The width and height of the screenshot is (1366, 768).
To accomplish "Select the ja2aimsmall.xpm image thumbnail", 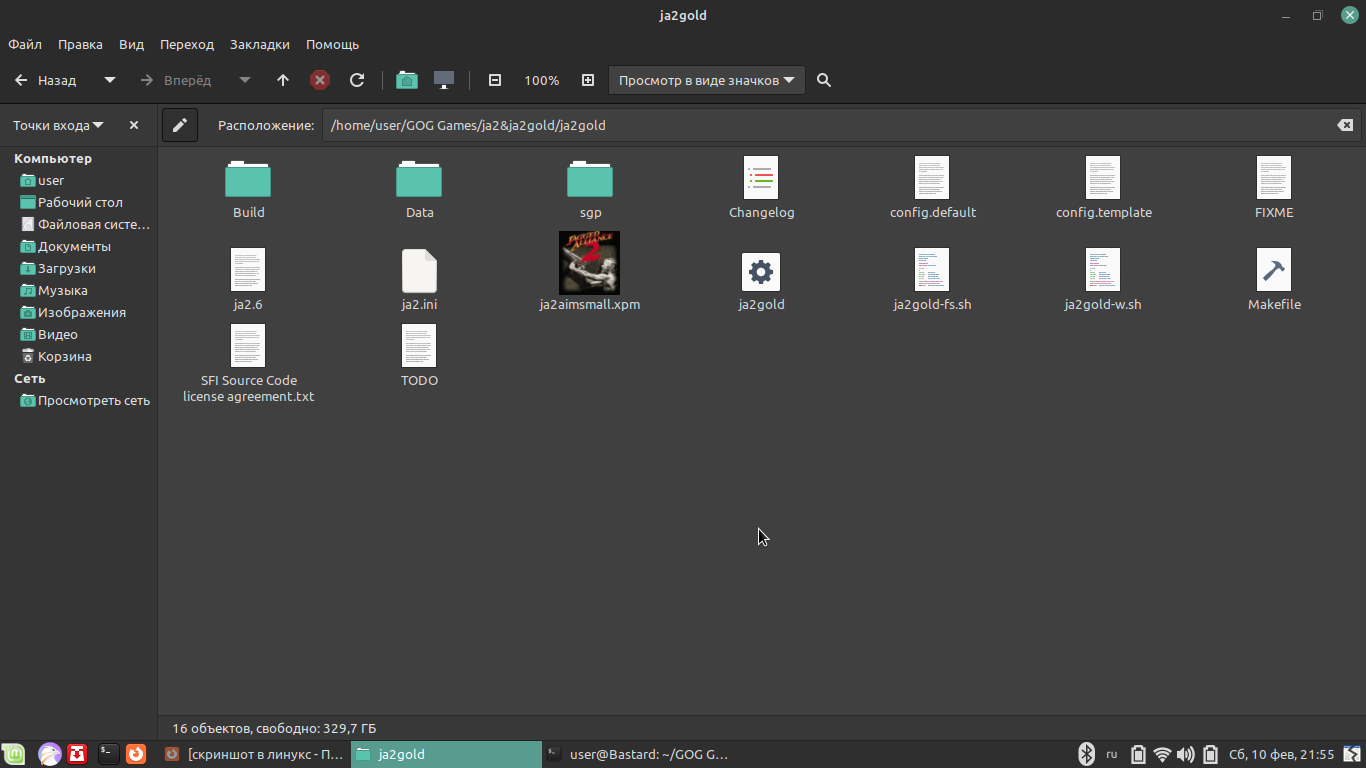I will click(x=589, y=263).
